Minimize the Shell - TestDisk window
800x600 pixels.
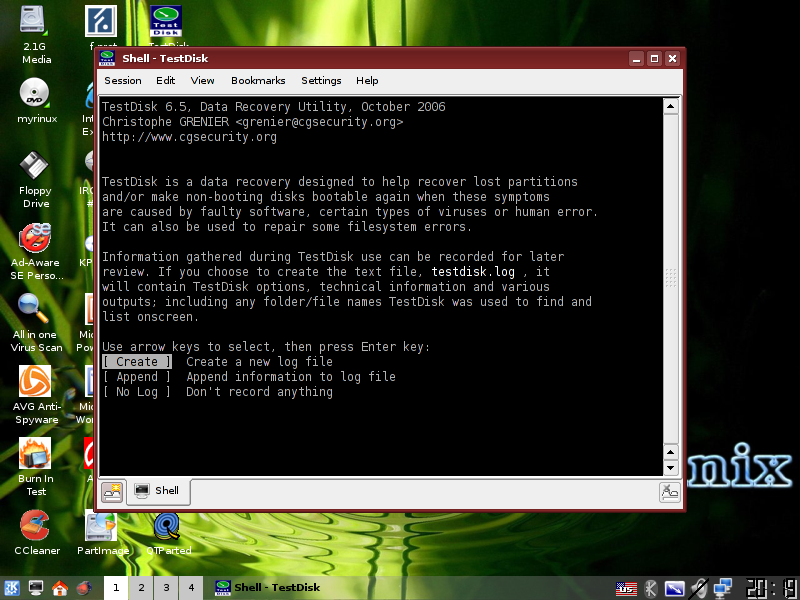coord(636,59)
